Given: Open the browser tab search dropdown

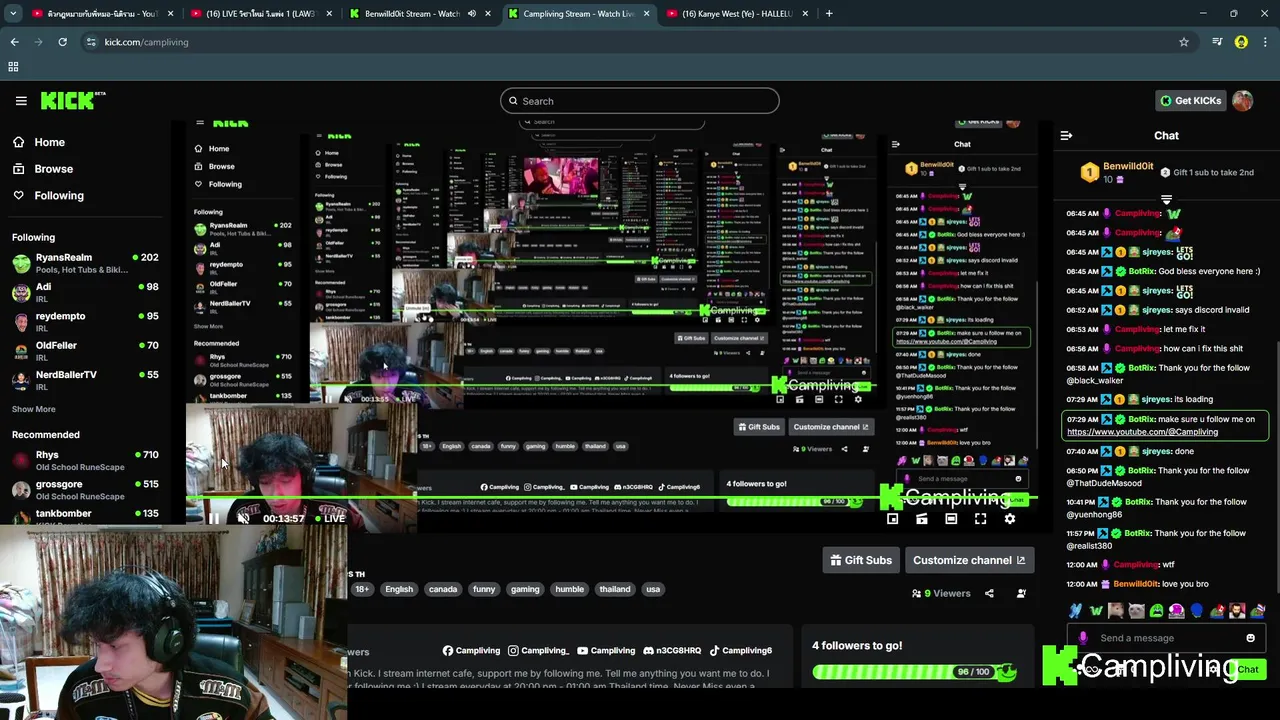Looking at the screenshot, I should pos(14,14).
